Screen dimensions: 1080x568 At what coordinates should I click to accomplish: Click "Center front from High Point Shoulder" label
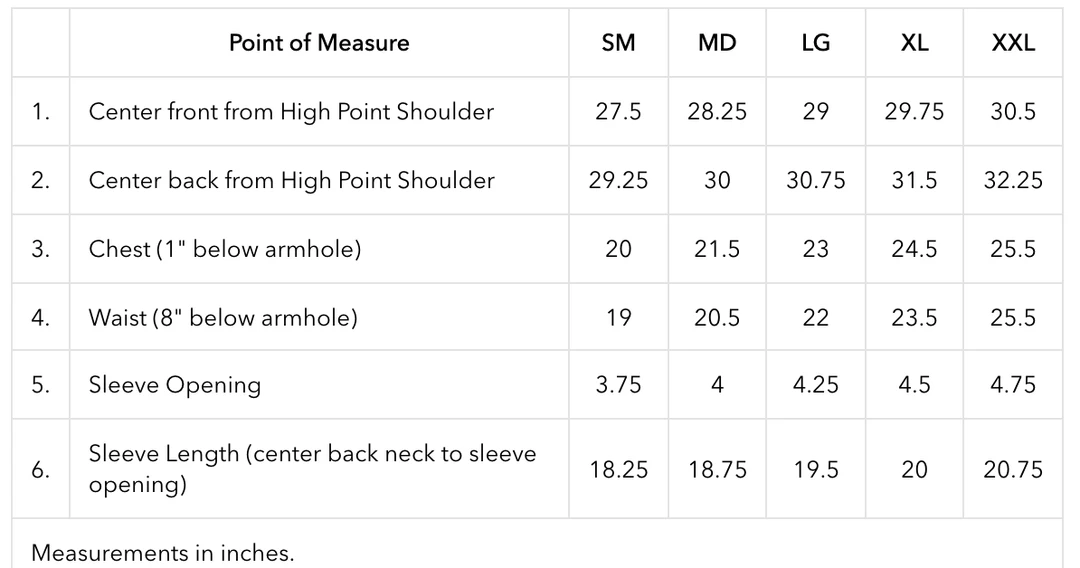pyautogui.click(x=291, y=112)
